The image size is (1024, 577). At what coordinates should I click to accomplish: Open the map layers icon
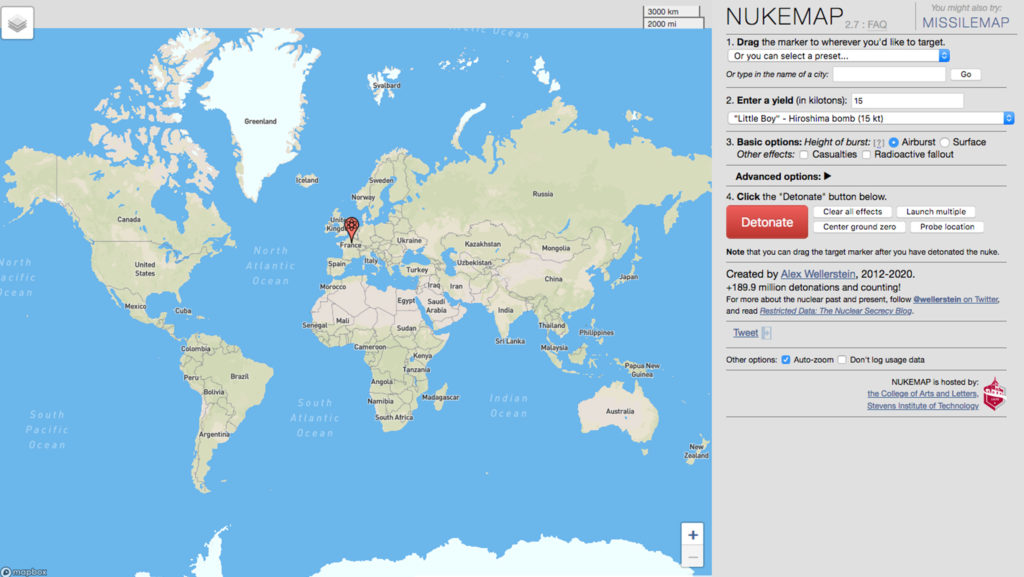[18, 23]
